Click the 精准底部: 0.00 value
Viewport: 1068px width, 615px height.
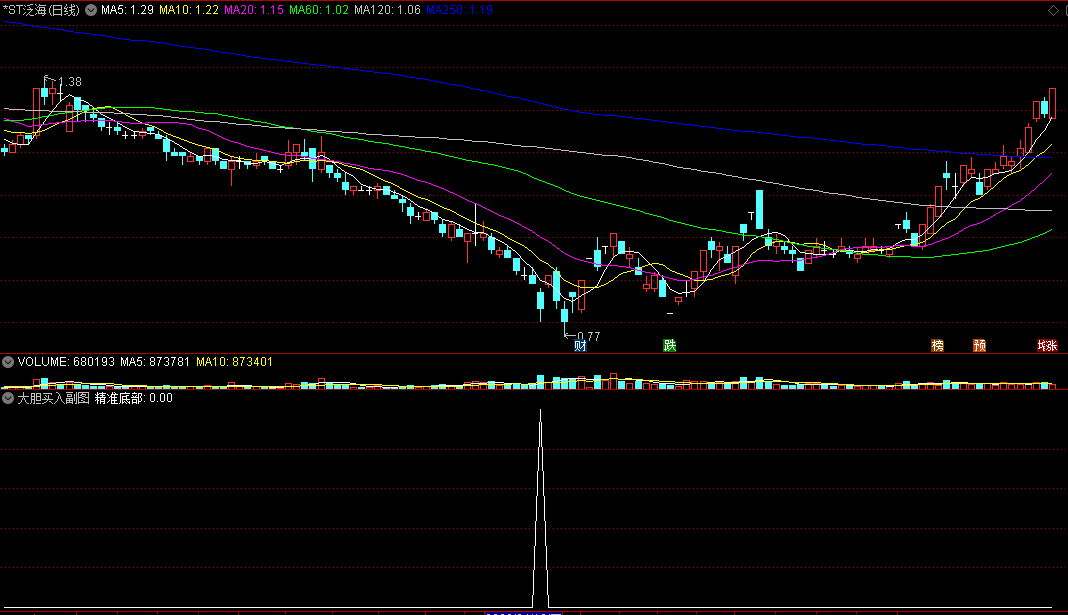[x=134, y=398]
